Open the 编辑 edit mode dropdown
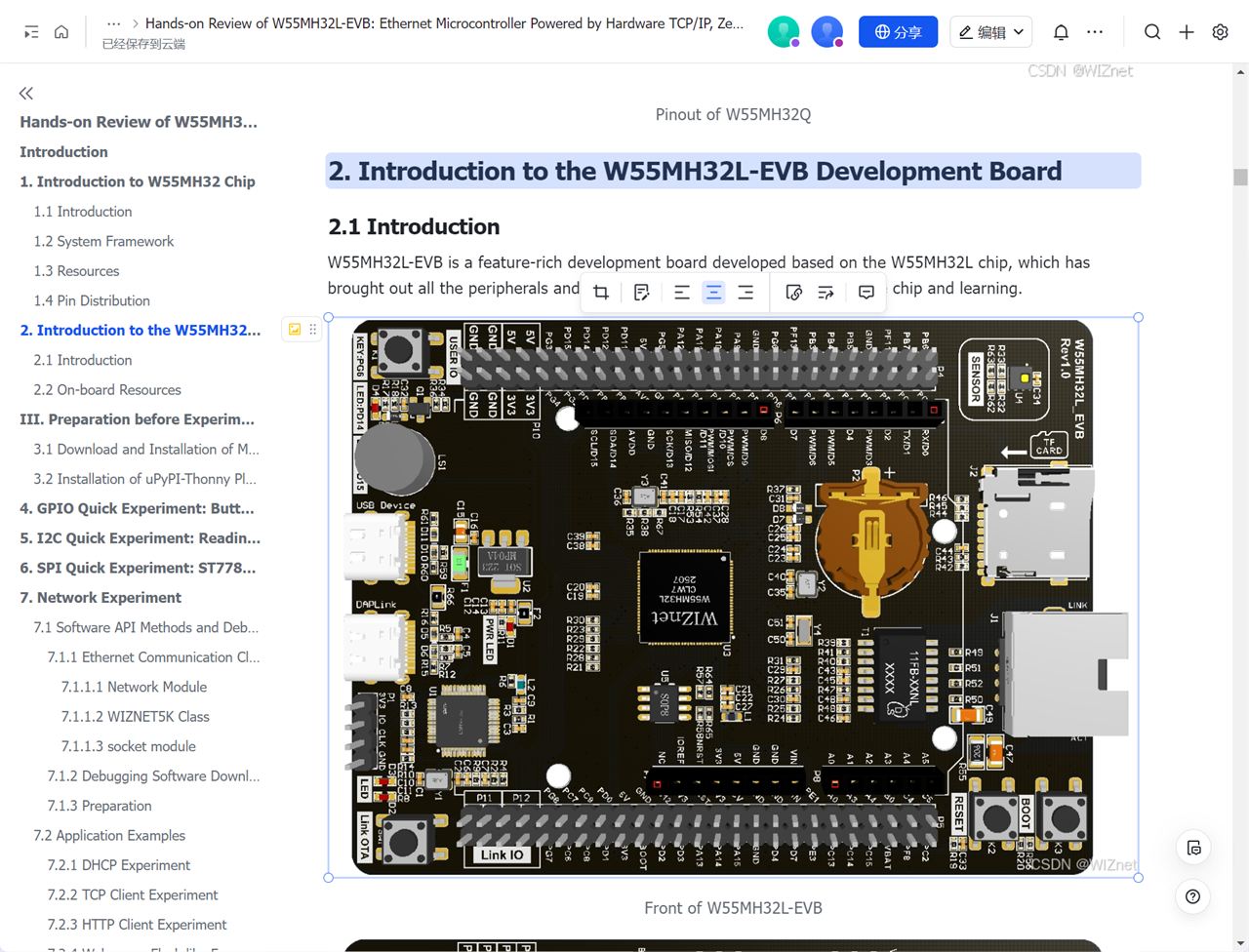The image size is (1249, 952). [990, 32]
